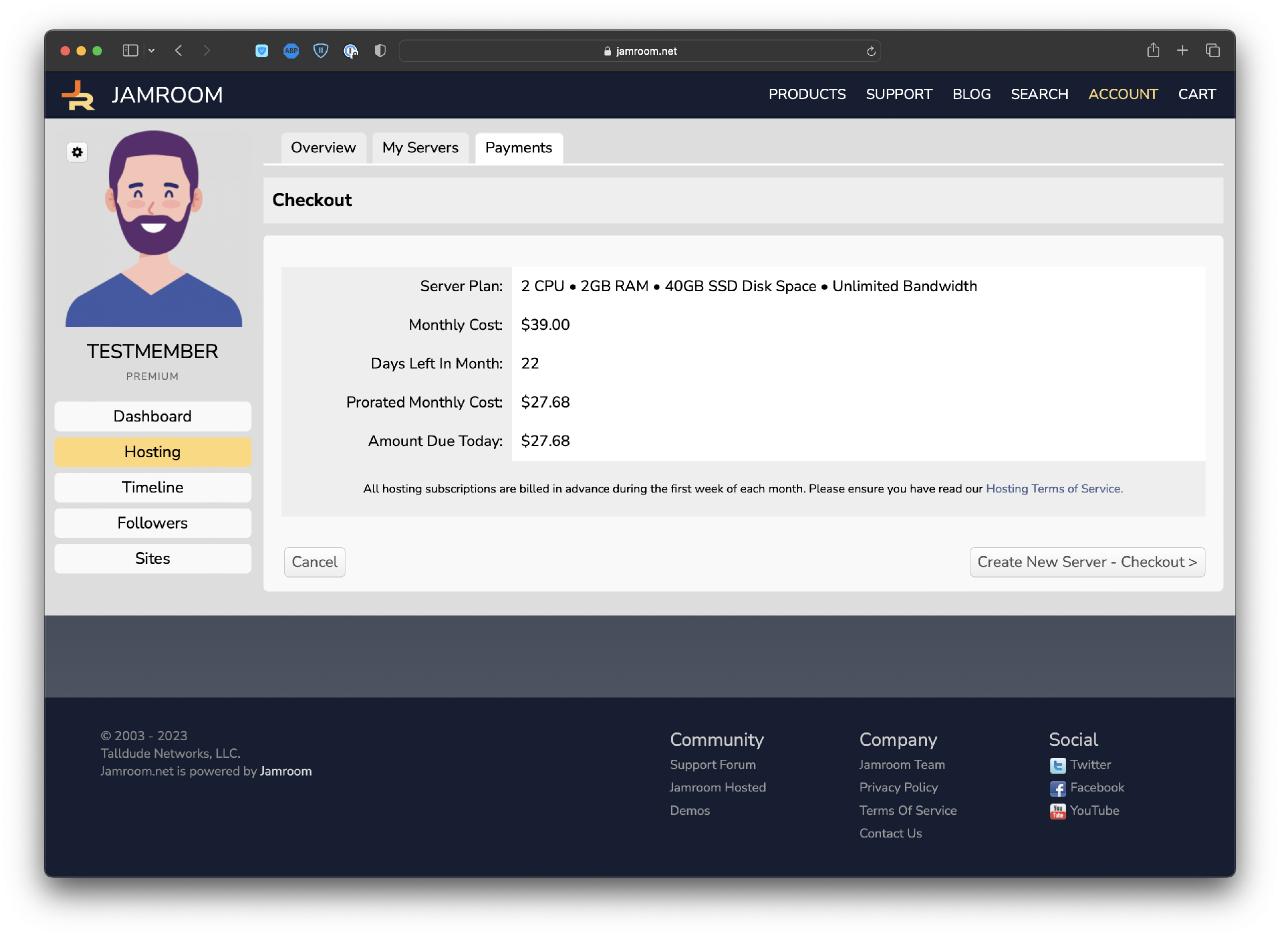Open the PRODUCTS menu item

[807, 94]
